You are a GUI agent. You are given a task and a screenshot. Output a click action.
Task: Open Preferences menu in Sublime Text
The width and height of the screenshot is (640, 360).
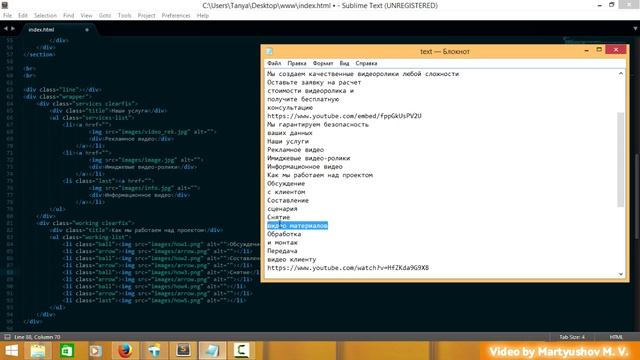(x=176, y=16)
